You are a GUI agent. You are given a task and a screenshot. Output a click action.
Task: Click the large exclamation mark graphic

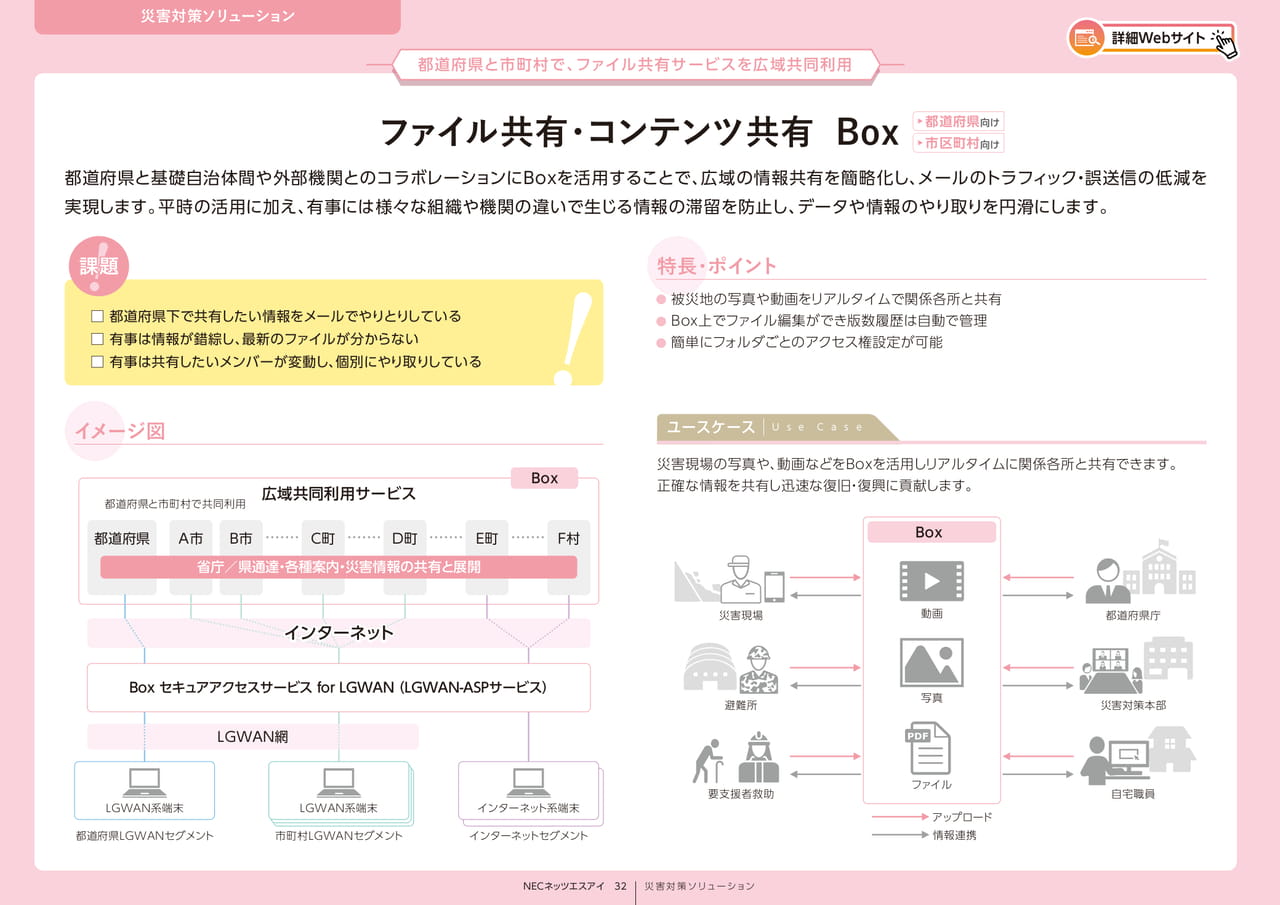point(573,339)
